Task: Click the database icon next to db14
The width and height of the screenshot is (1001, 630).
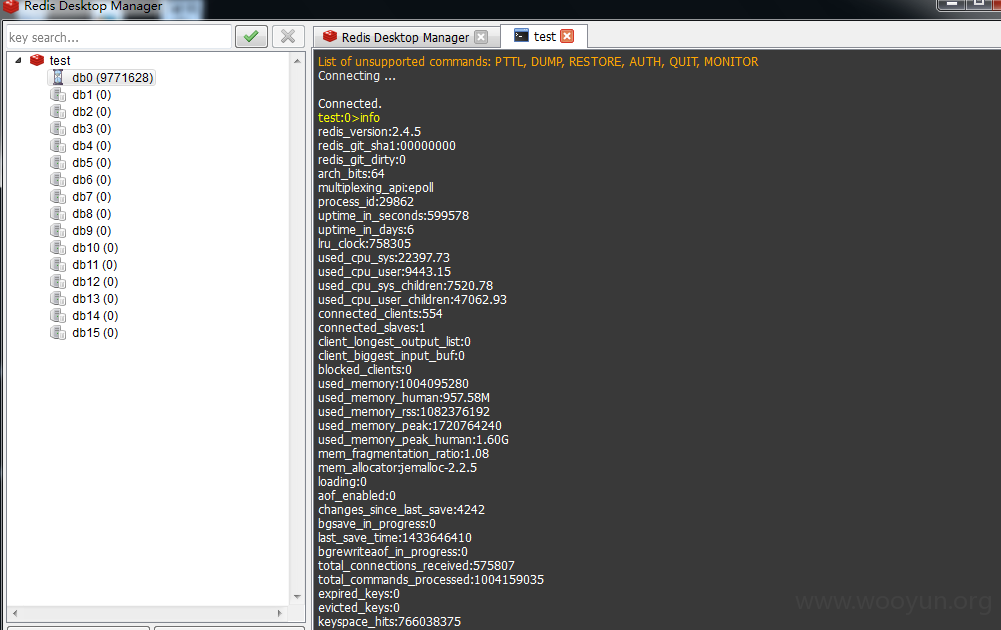Action: point(58,316)
